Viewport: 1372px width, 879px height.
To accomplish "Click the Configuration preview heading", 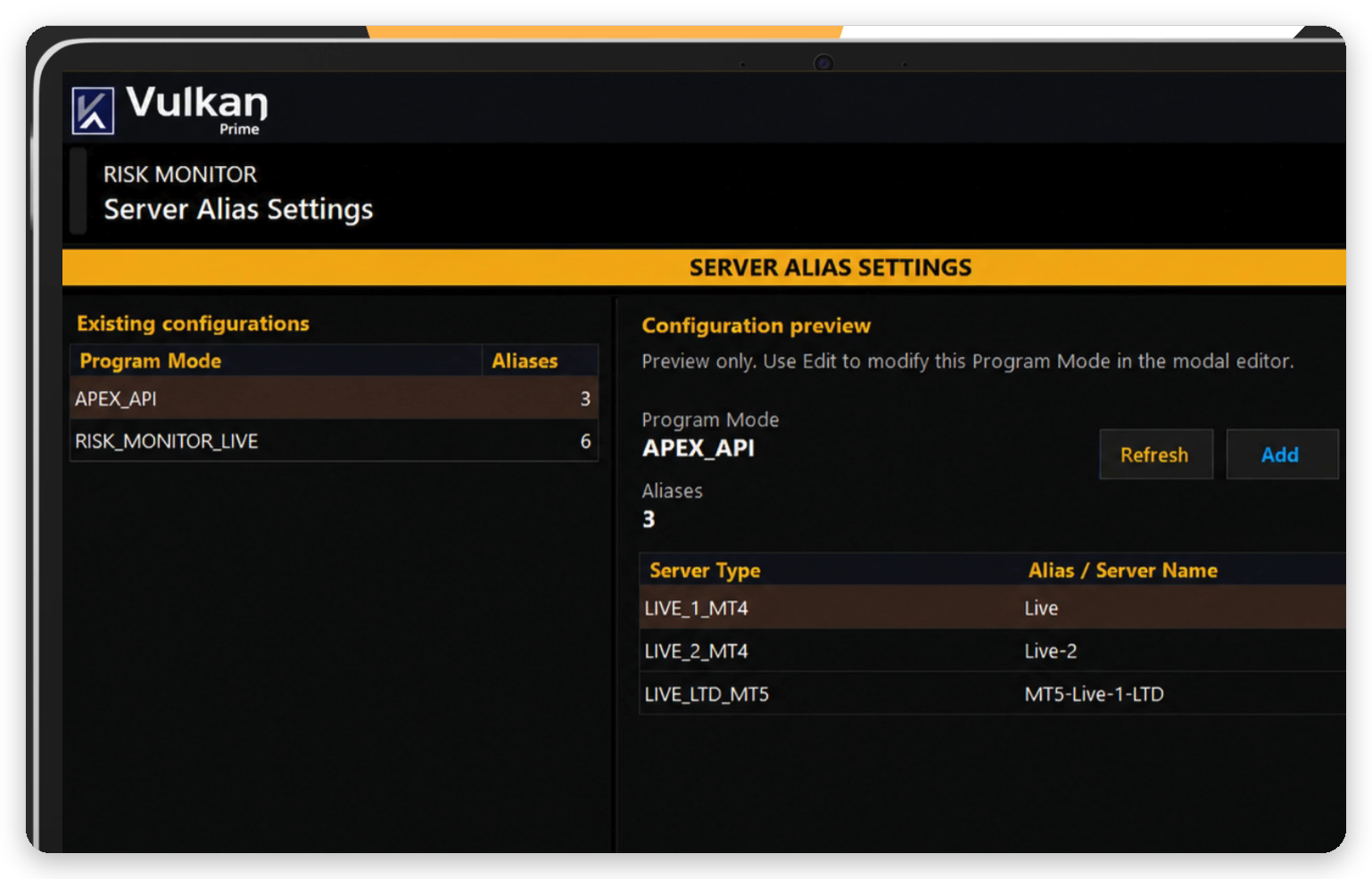I will click(756, 326).
